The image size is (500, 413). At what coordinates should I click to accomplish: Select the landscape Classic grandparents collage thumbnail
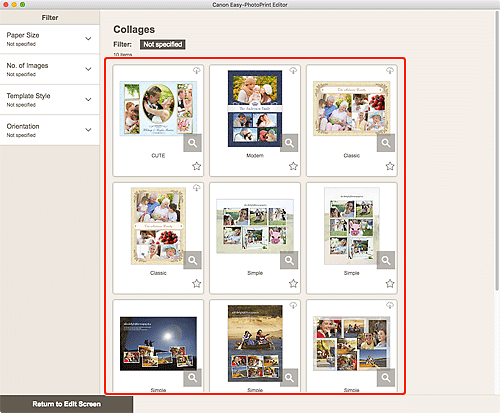coord(352,108)
